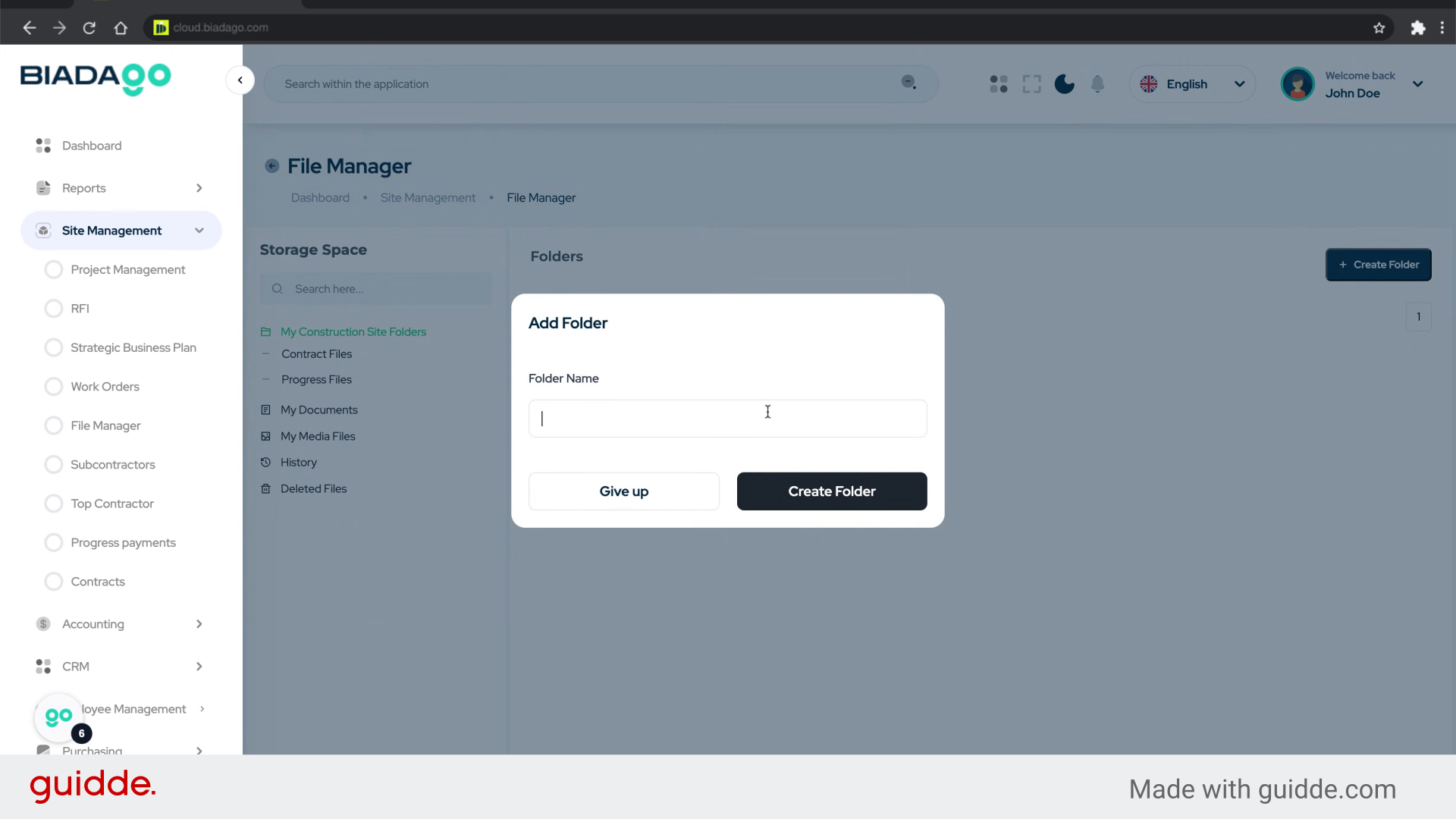Screen dimensions: 1456x819
Task: Click the fullscreen expand icon
Action: pyautogui.click(x=1031, y=84)
